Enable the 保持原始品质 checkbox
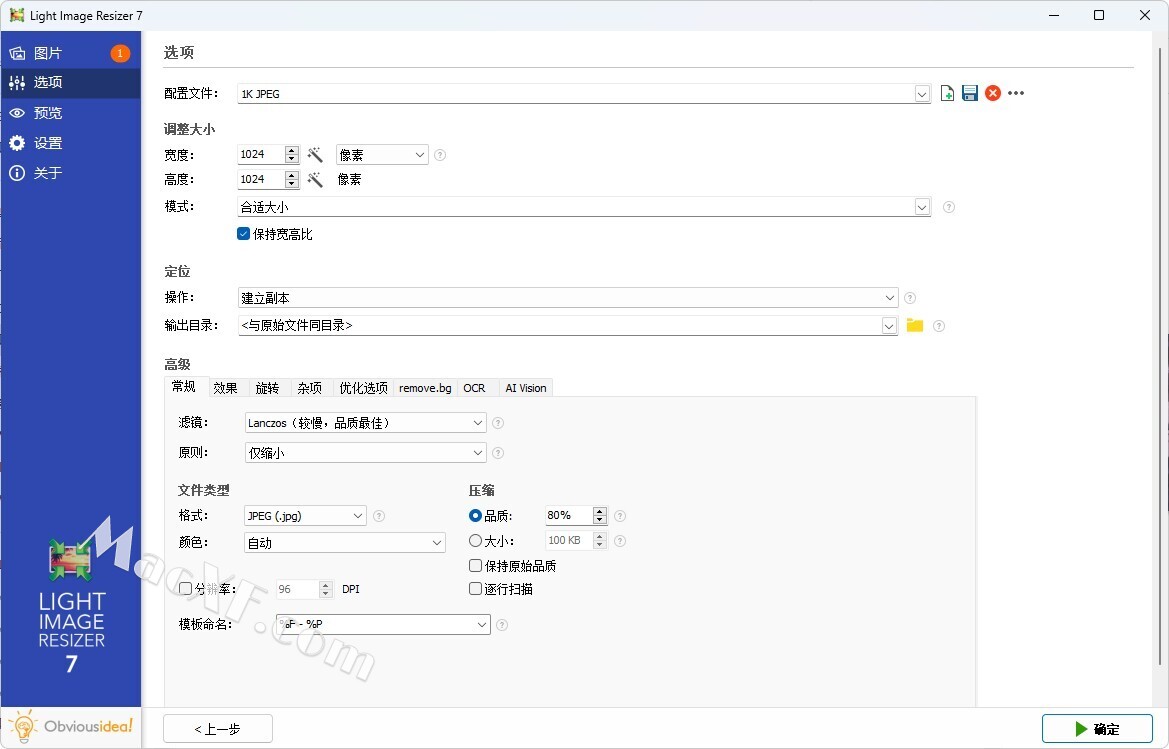This screenshot has width=1169, height=749. [x=476, y=566]
